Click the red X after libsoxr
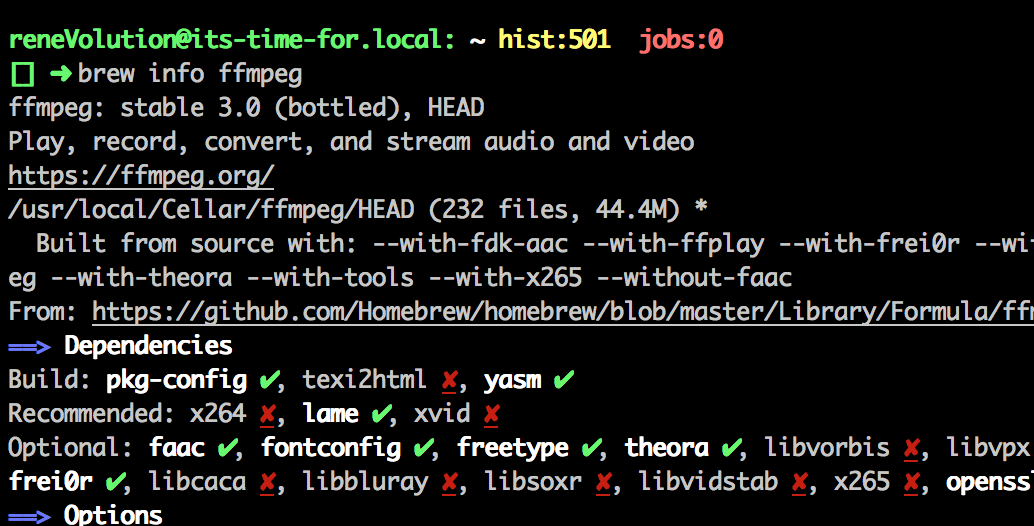Viewport: 1034px width, 526px height. click(x=603, y=482)
